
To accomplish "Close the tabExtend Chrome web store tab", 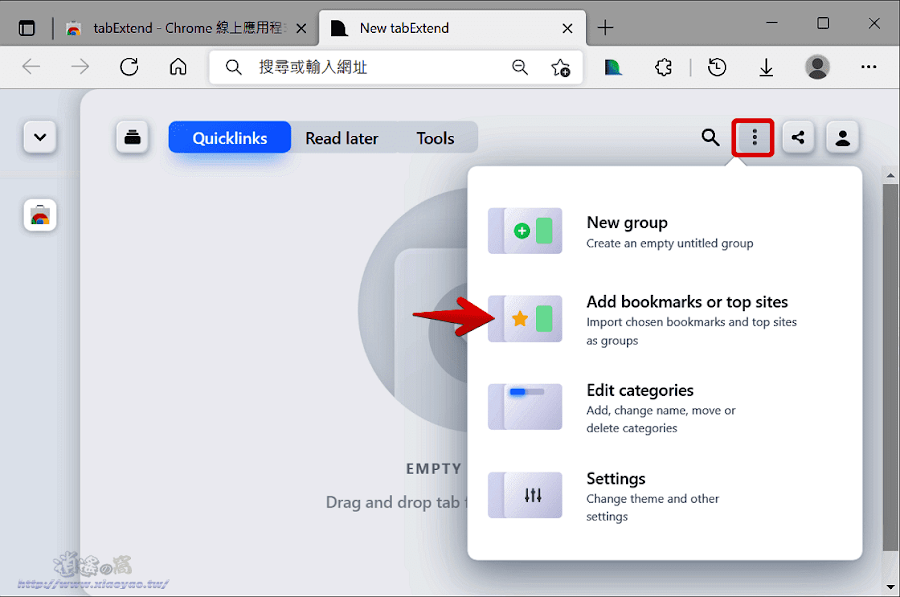I will [301, 28].
